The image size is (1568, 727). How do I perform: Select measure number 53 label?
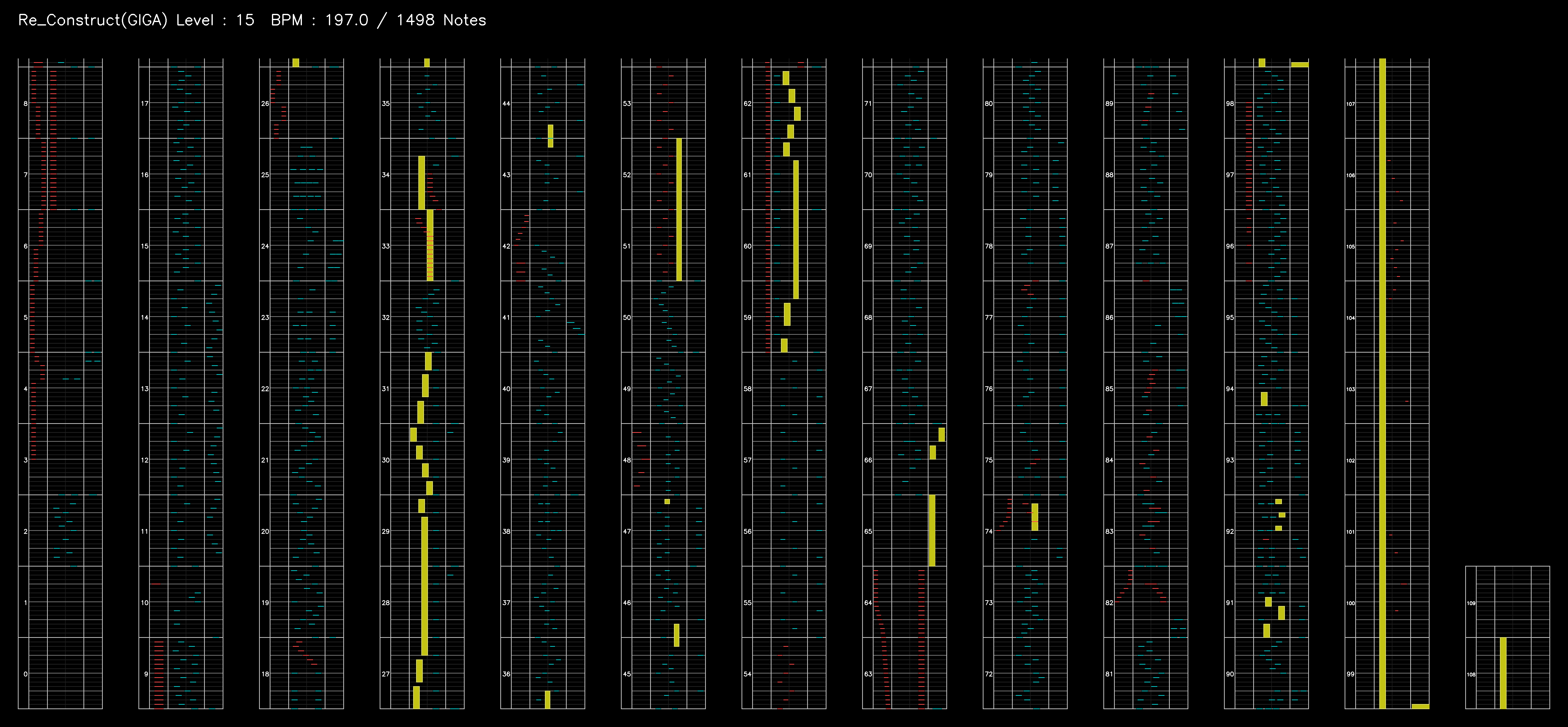coord(627,104)
